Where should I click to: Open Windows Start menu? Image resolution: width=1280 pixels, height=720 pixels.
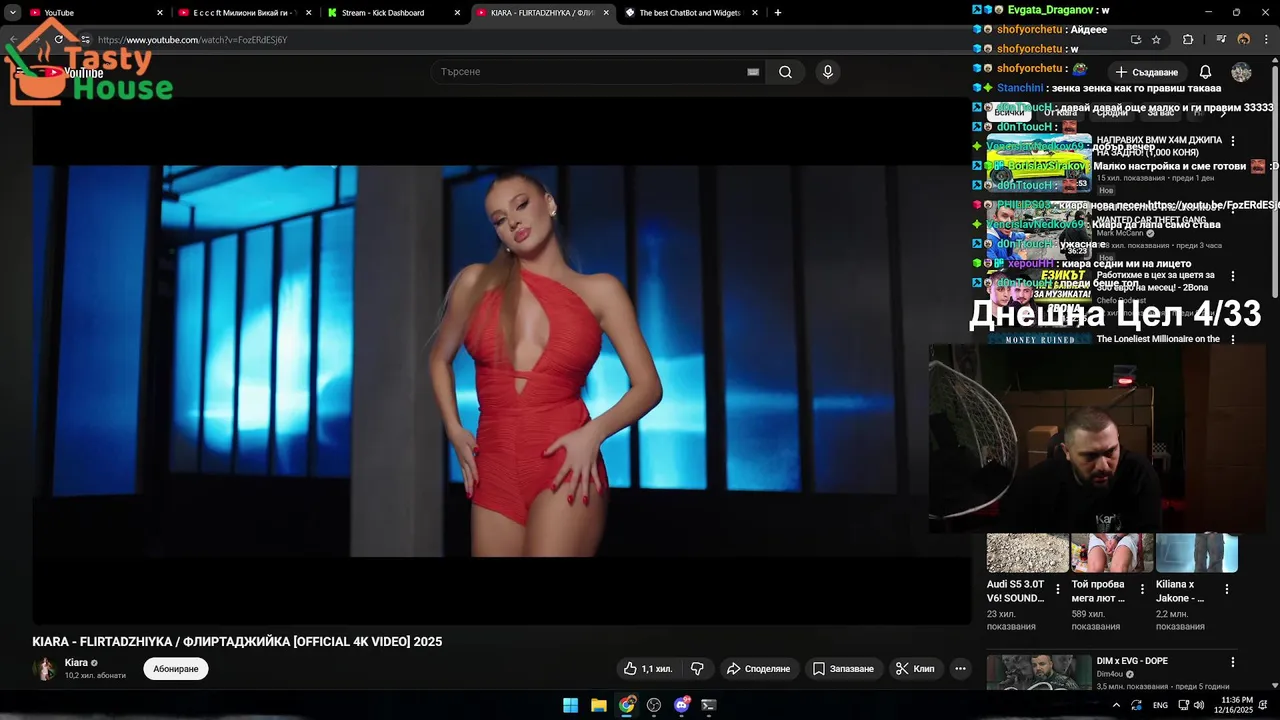tap(570, 705)
